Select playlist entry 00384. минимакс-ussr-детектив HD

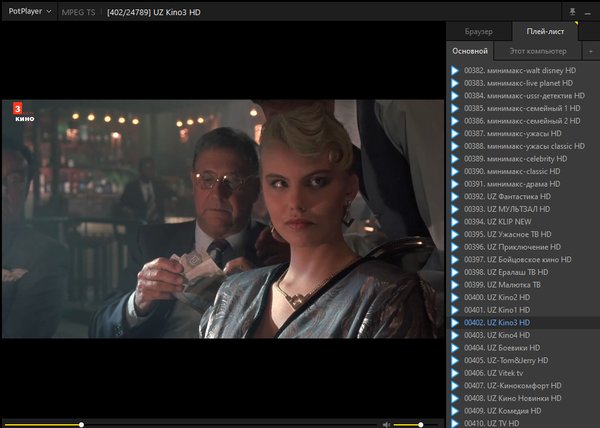523,96
